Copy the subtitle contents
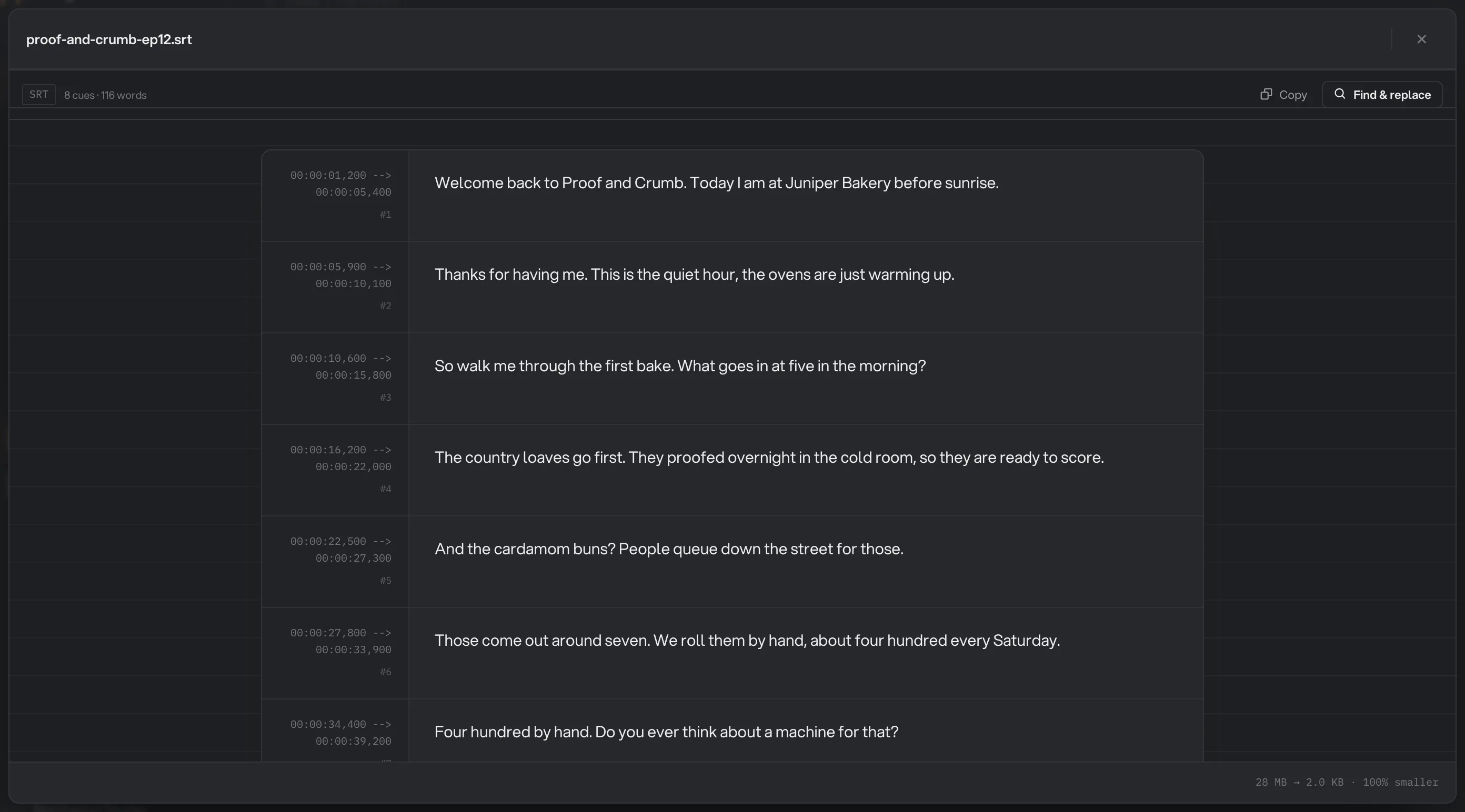The width and height of the screenshot is (1465, 812). point(1283,94)
